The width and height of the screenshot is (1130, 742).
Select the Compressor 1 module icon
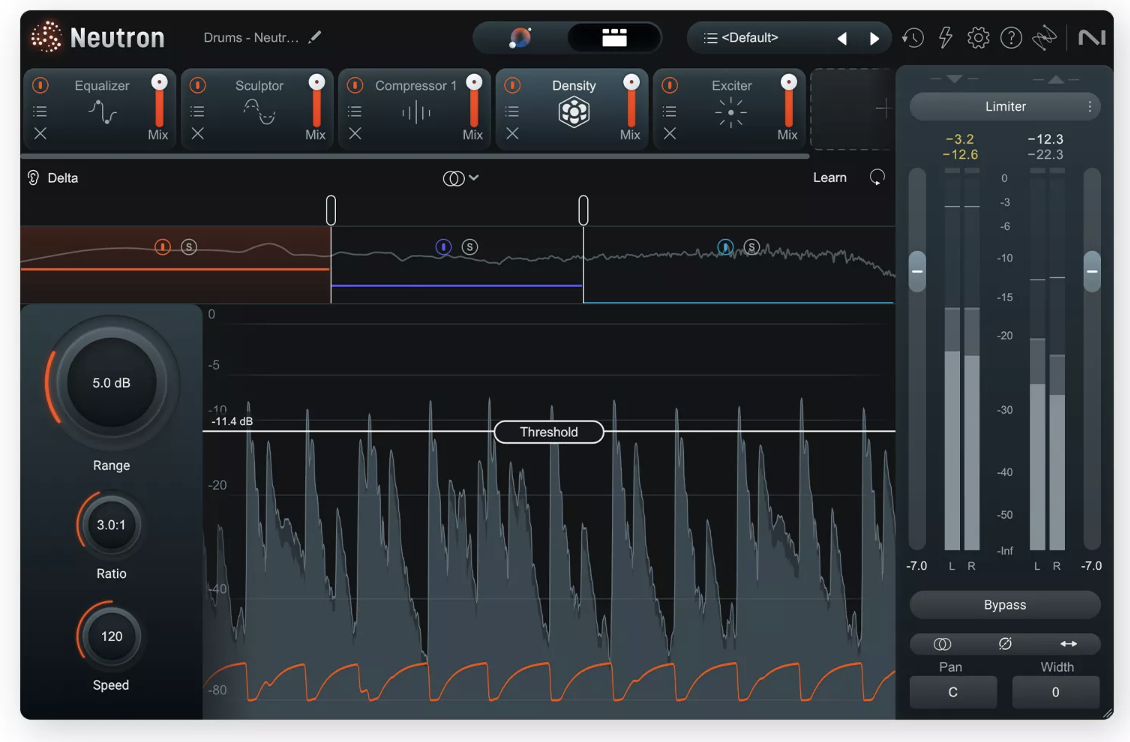tap(416, 112)
